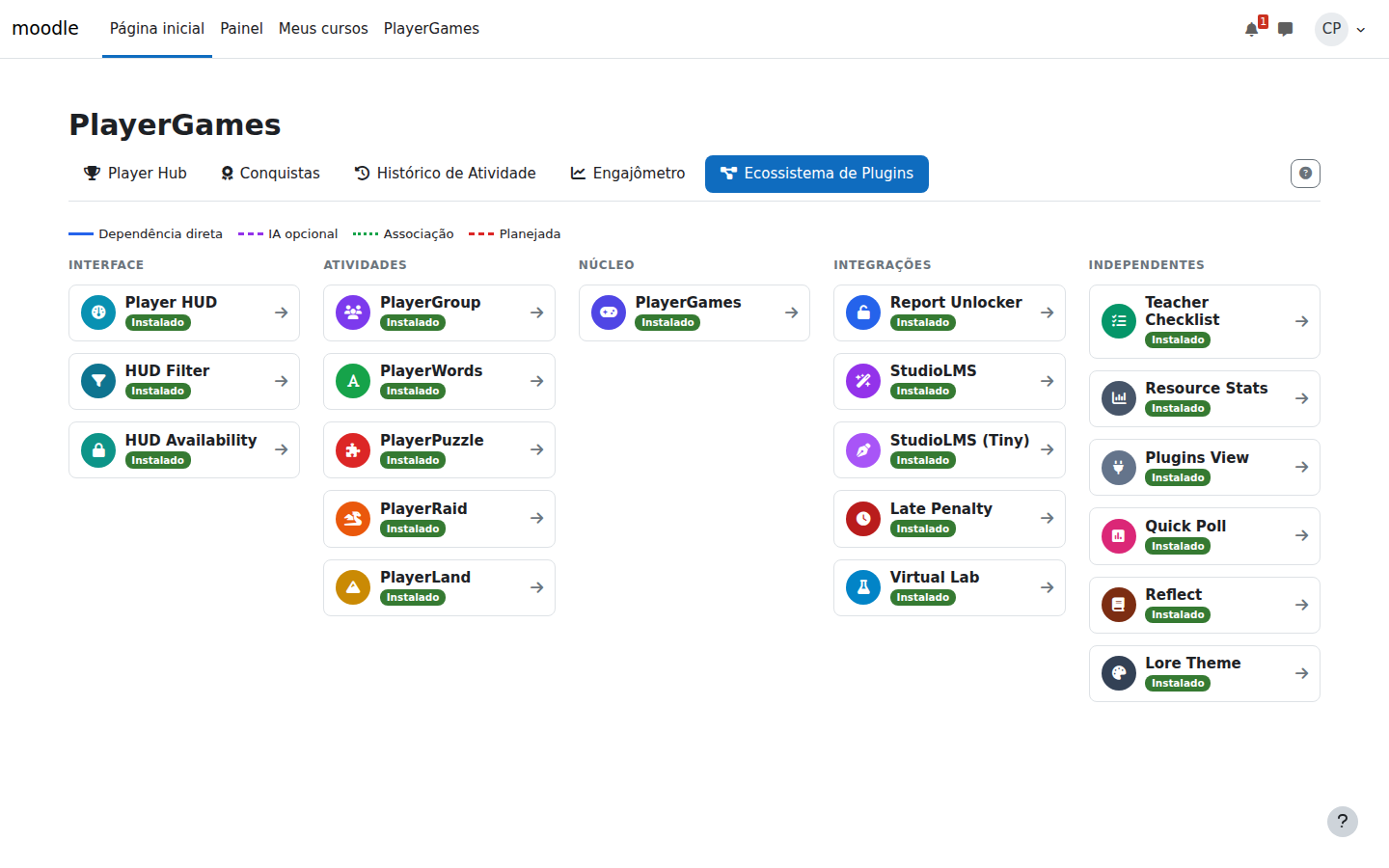Go to Página inicial in navbar
Viewport: 1389px width, 868px height.
157,29
